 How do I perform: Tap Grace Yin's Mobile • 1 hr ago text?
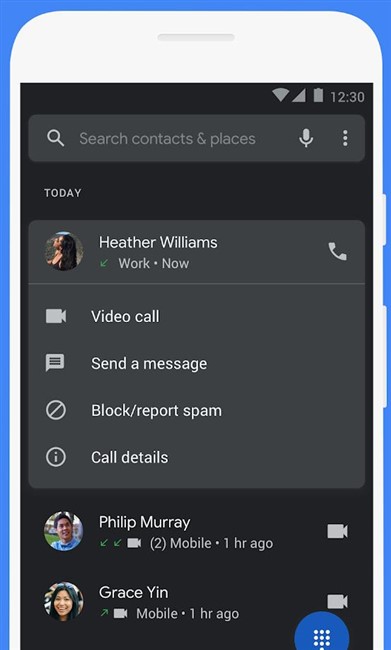point(187,614)
